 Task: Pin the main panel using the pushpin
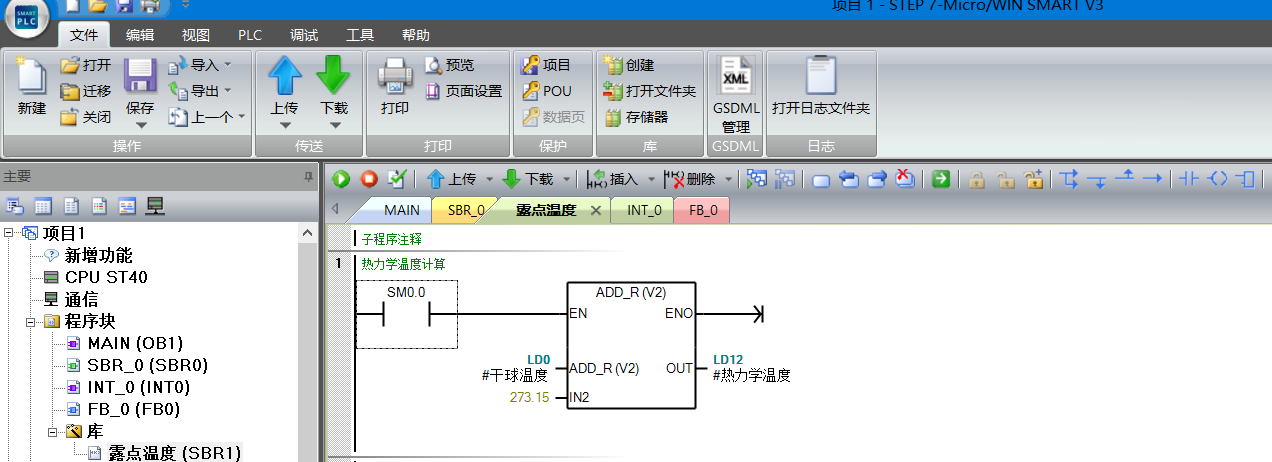(x=309, y=176)
